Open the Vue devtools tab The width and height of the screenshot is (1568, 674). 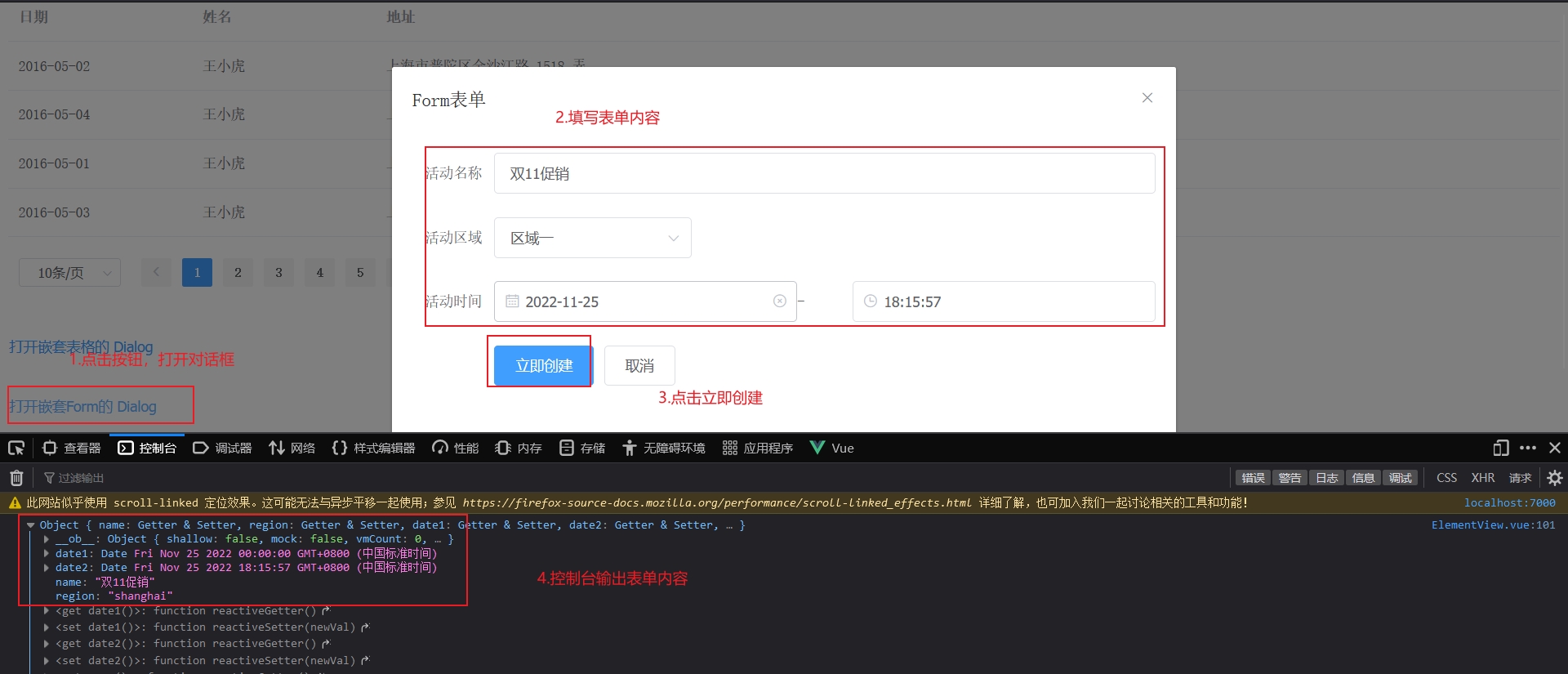[832, 448]
